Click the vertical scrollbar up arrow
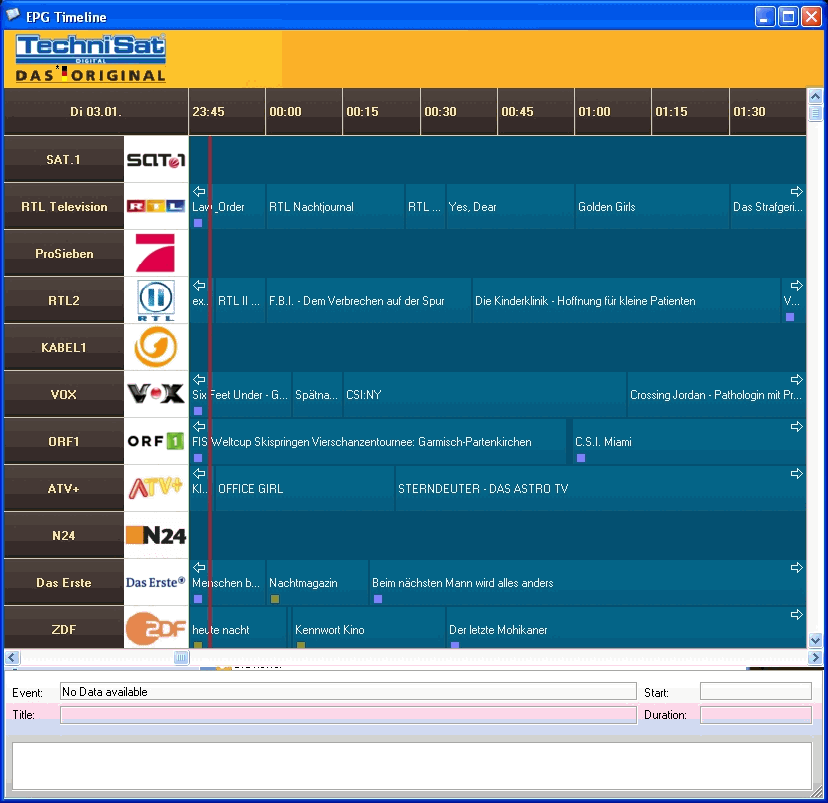 pos(815,96)
